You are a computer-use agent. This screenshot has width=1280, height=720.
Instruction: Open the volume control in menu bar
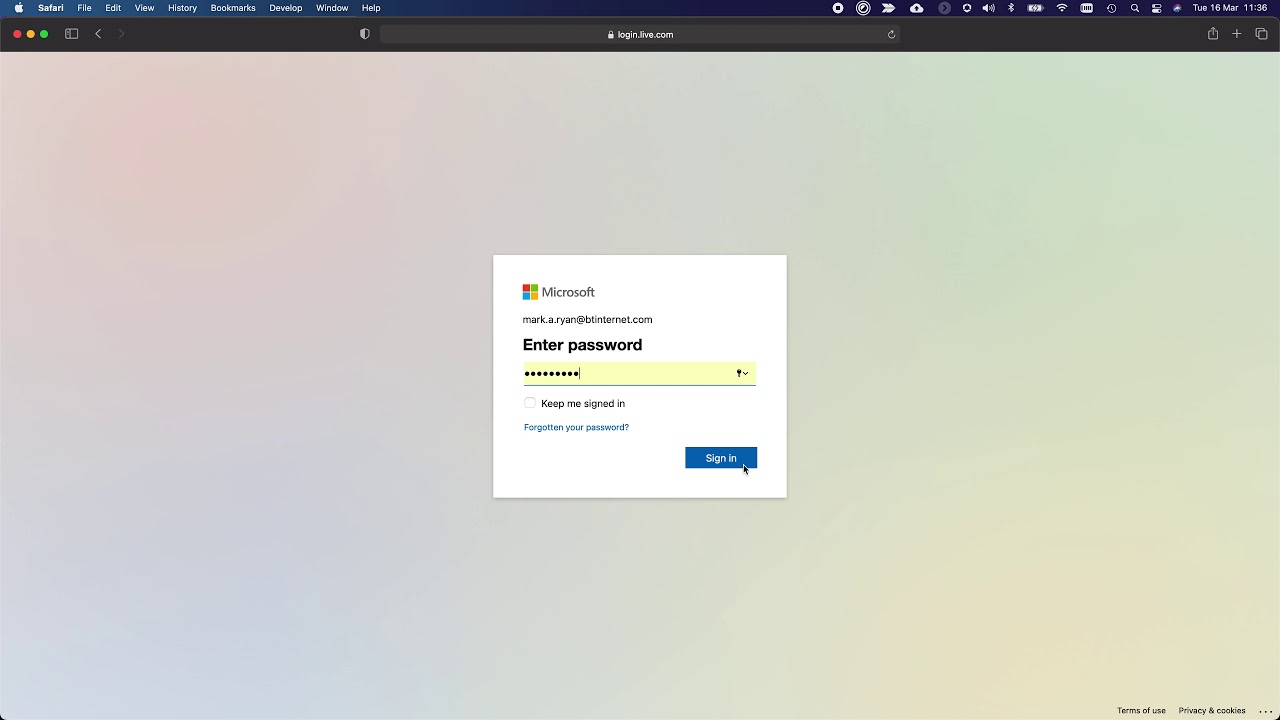click(x=989, y=8)
